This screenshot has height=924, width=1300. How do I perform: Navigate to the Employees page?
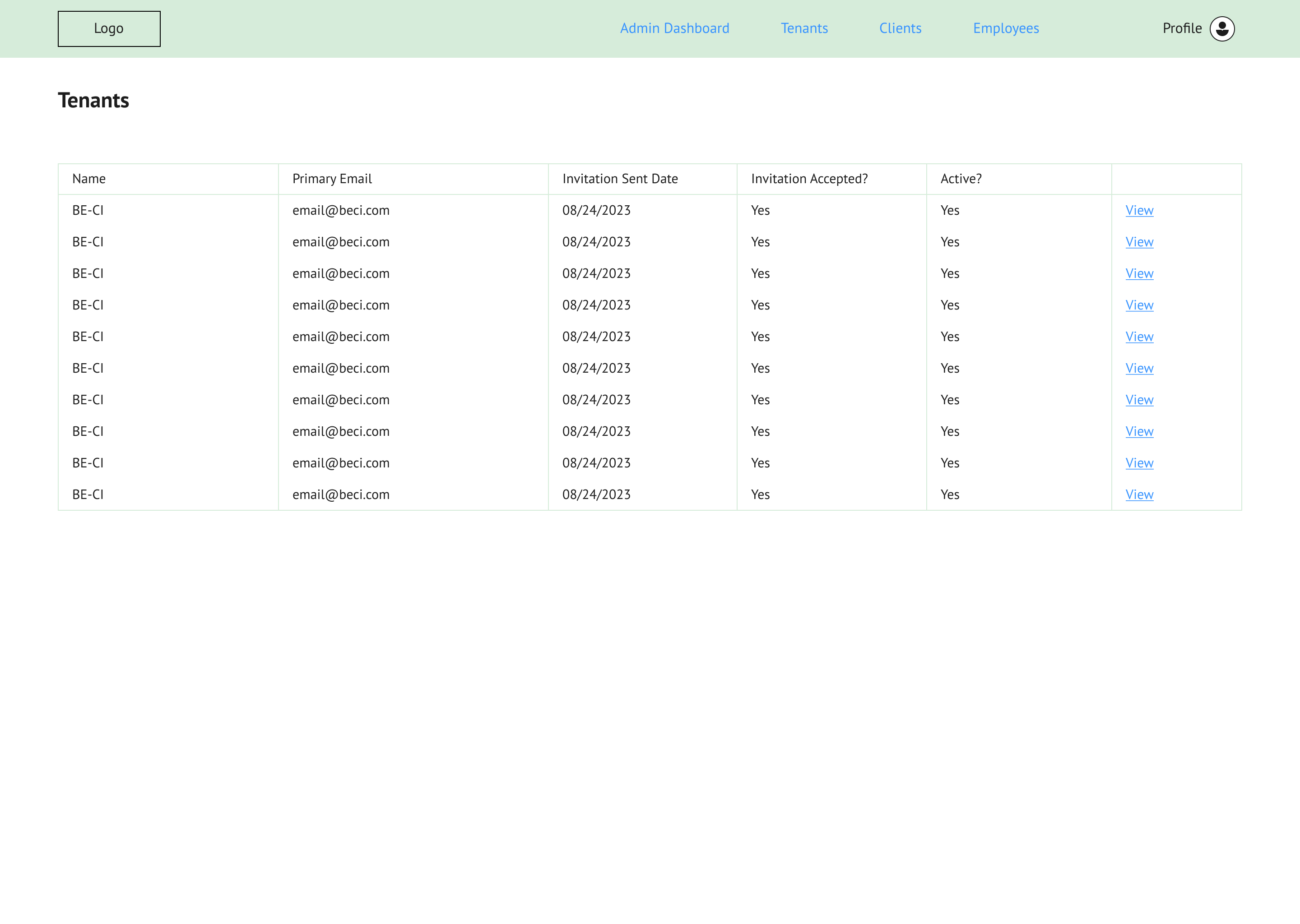pos(1006,28)
